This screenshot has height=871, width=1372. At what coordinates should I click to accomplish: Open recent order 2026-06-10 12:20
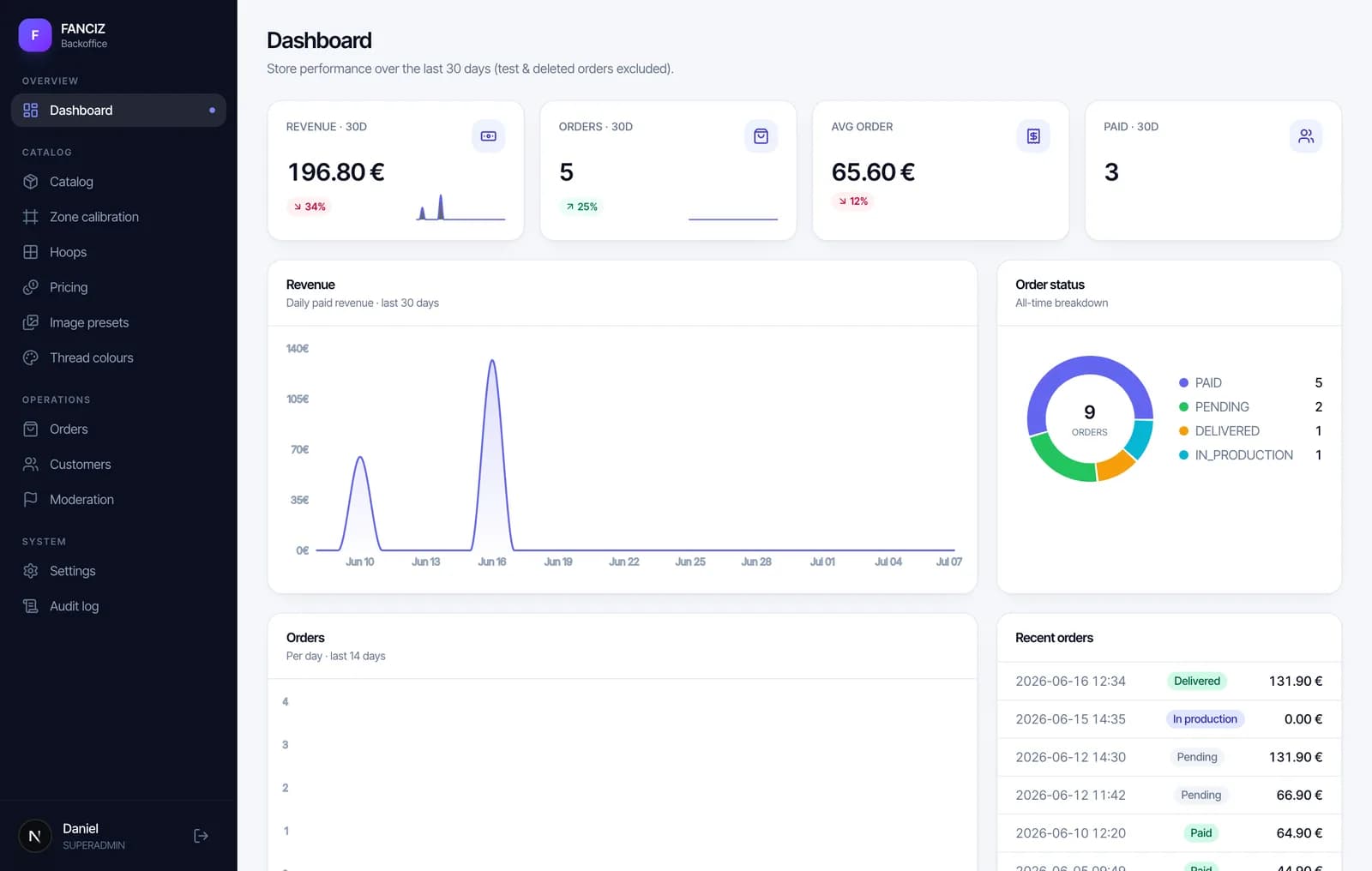tap(1169, 832)
